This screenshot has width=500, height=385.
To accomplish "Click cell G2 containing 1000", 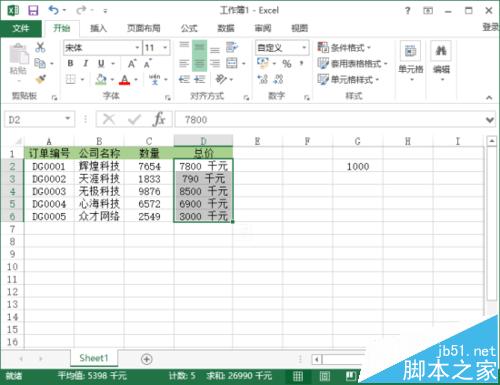I will click(358, 166).
